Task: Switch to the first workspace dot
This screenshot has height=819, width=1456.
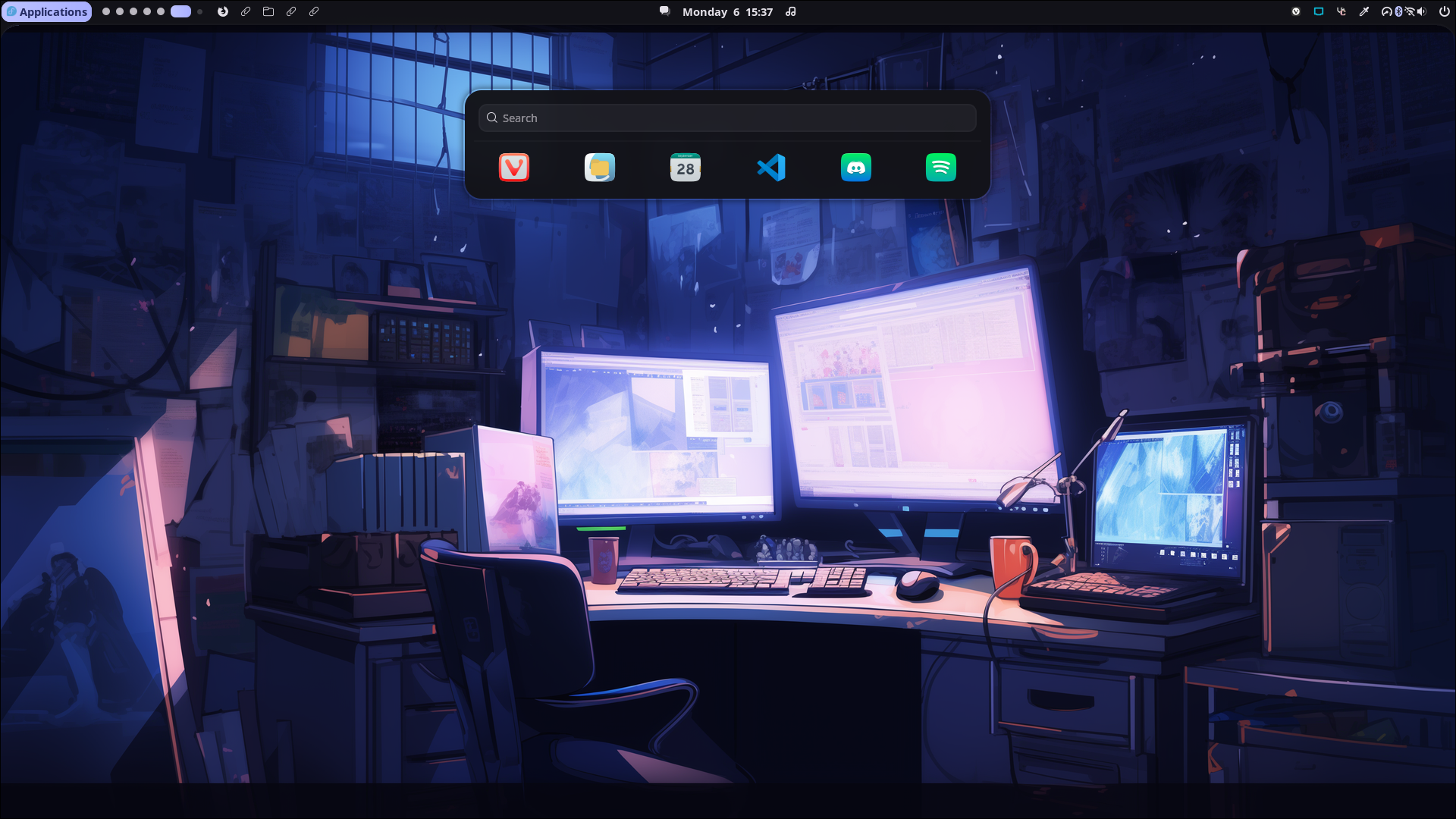Action: coord(106,11)
